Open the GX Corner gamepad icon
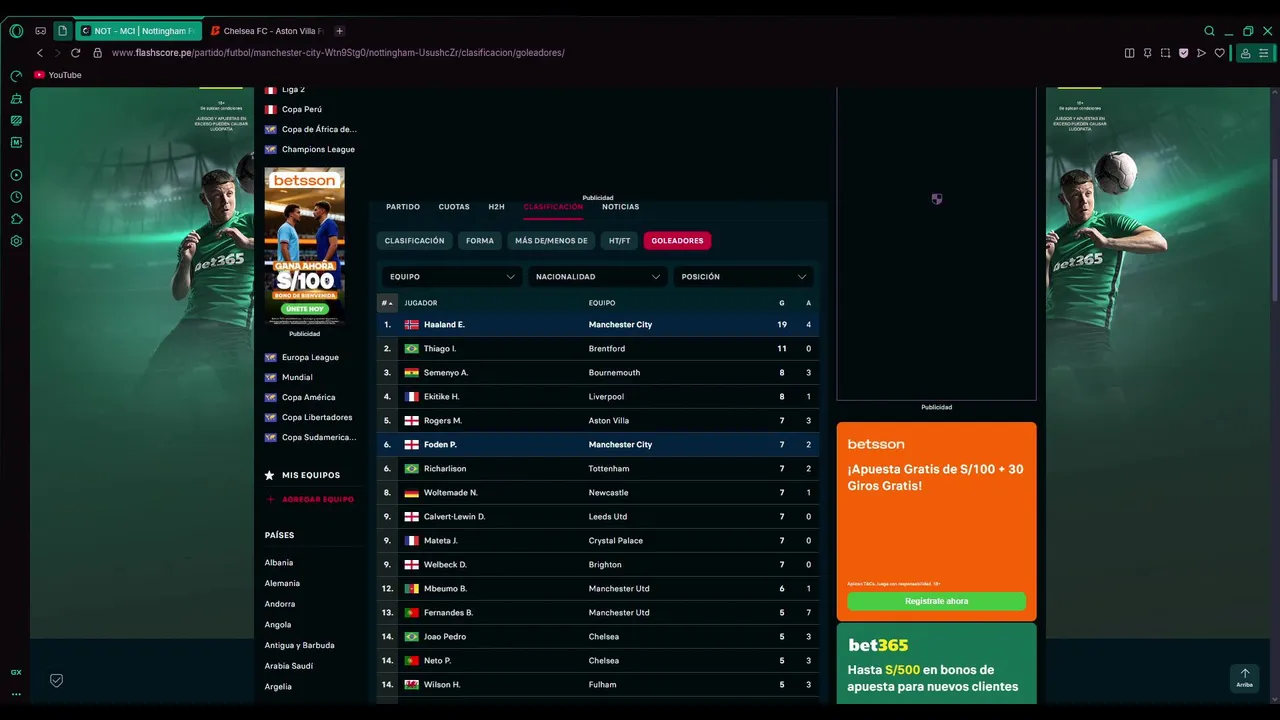1280x720 pixels. (40, 31)
